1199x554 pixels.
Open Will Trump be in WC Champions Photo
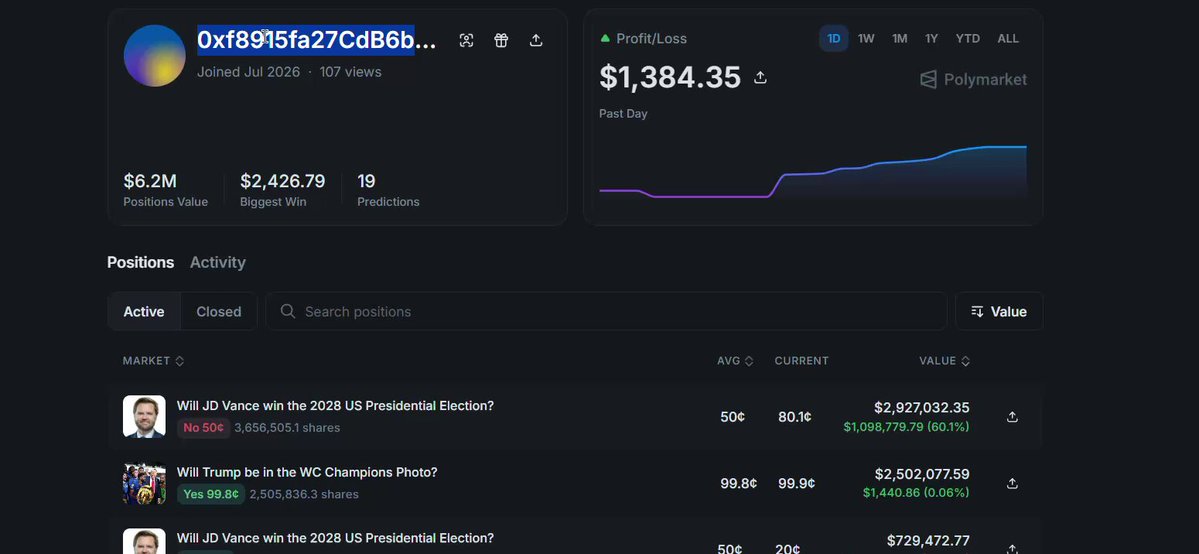pyautogui.click(x=307, y=472)
